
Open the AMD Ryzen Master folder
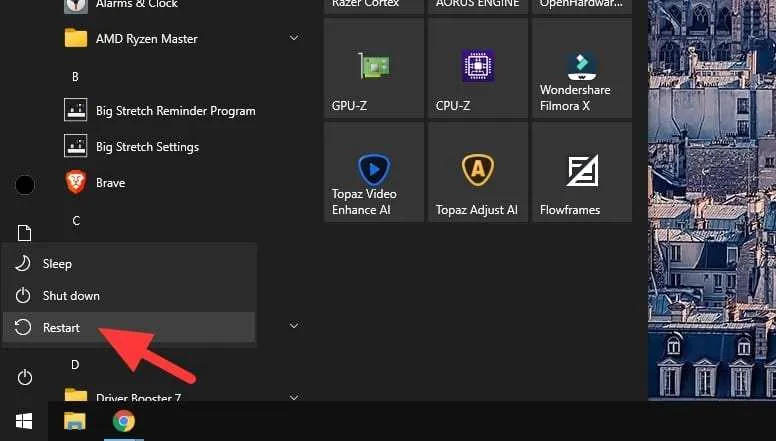(131, 39)
